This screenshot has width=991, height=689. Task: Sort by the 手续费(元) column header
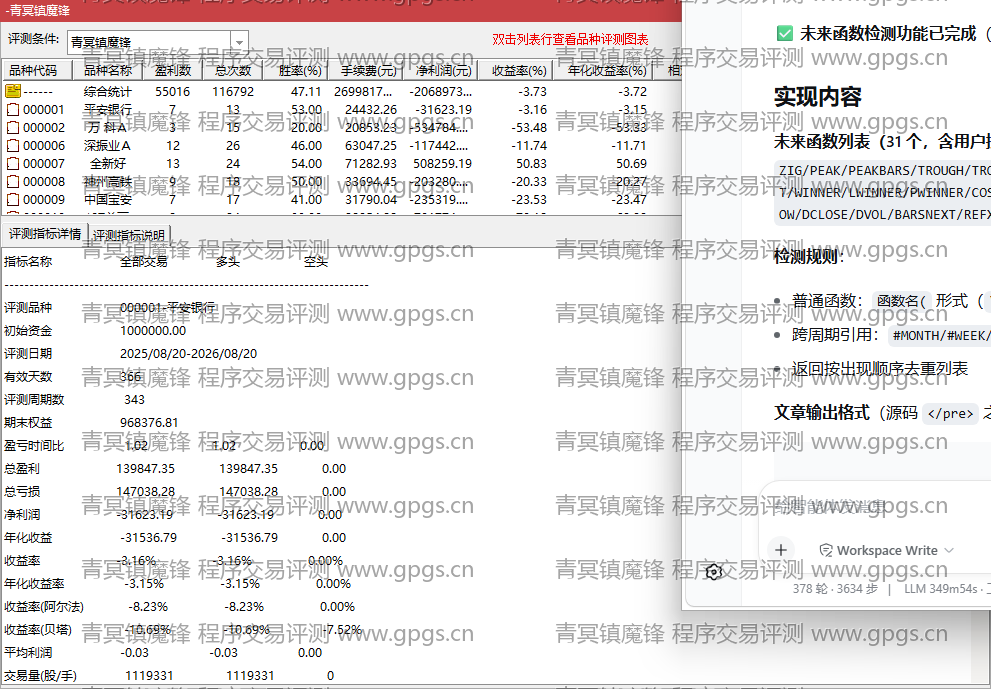[x=367, y=70]
